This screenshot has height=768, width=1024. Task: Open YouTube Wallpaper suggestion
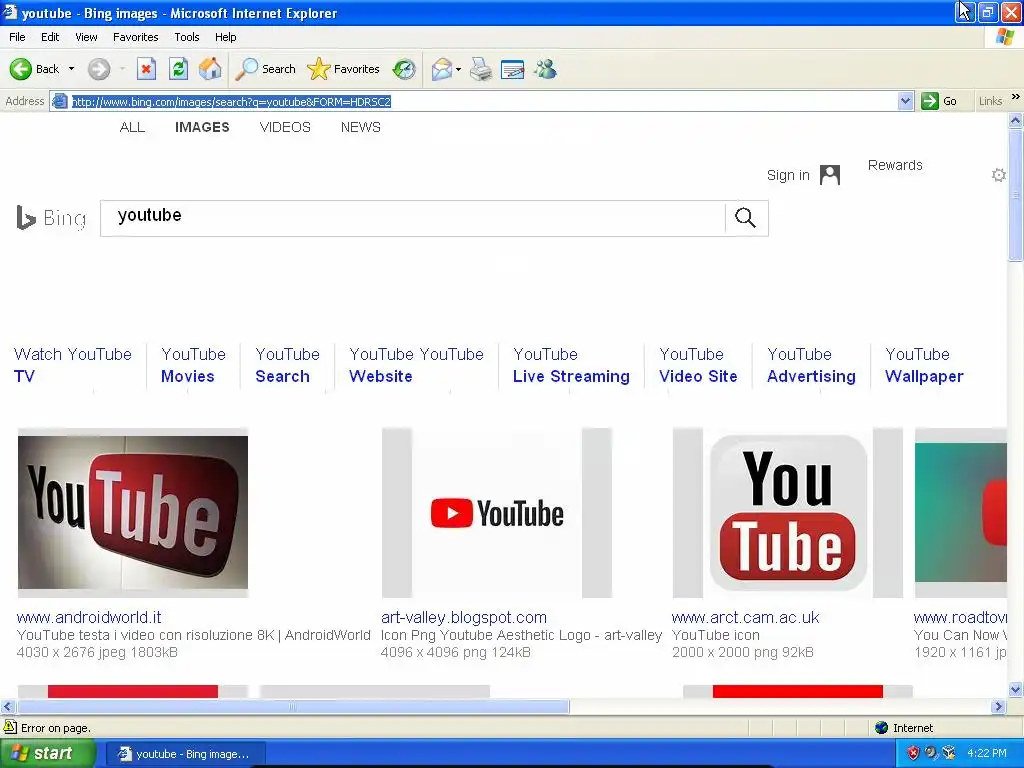[924, 365]
